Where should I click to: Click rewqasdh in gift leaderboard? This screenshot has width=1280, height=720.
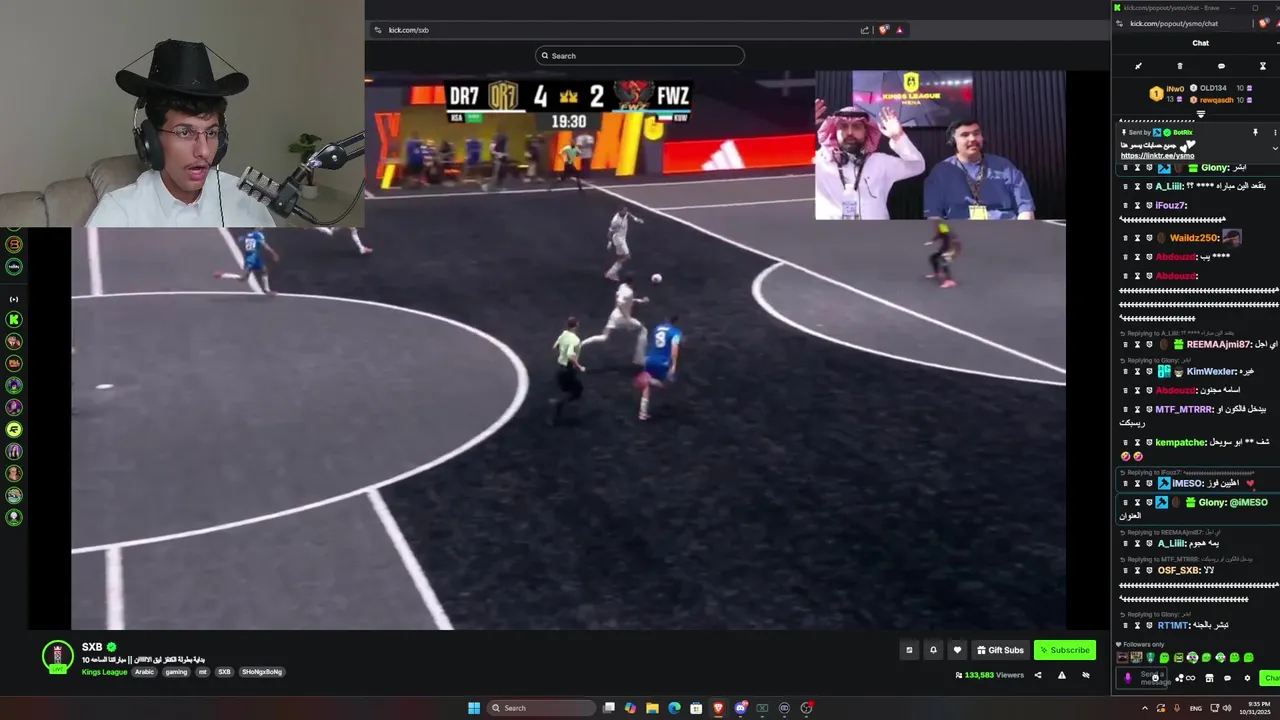tap(1217, 100)
